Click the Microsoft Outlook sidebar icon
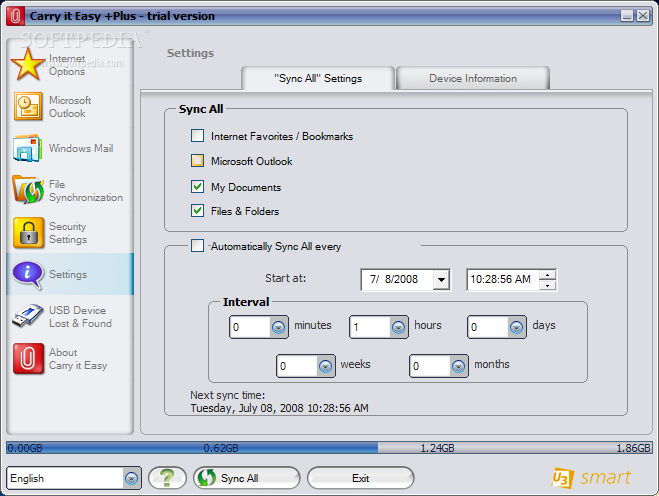 point(28,106)
